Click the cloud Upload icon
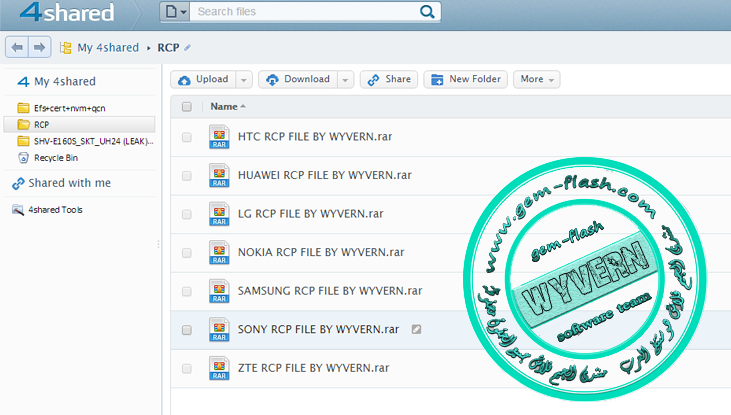Screen dimensions: 731x415 pos(185,80)
